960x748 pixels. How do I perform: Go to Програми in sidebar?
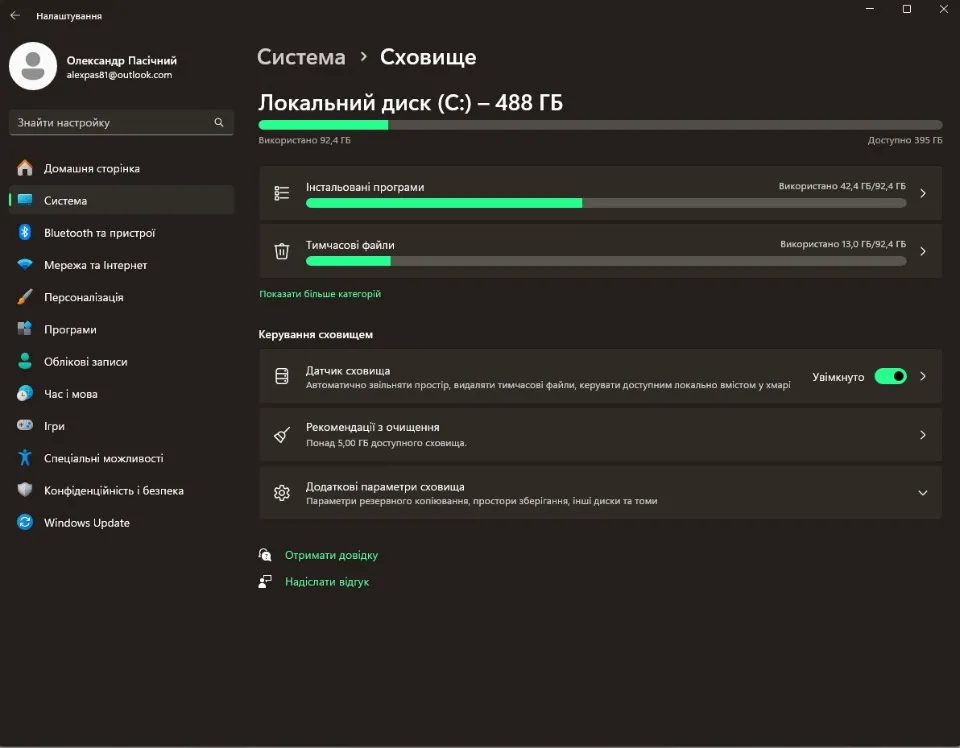click(x=70, y=330)
